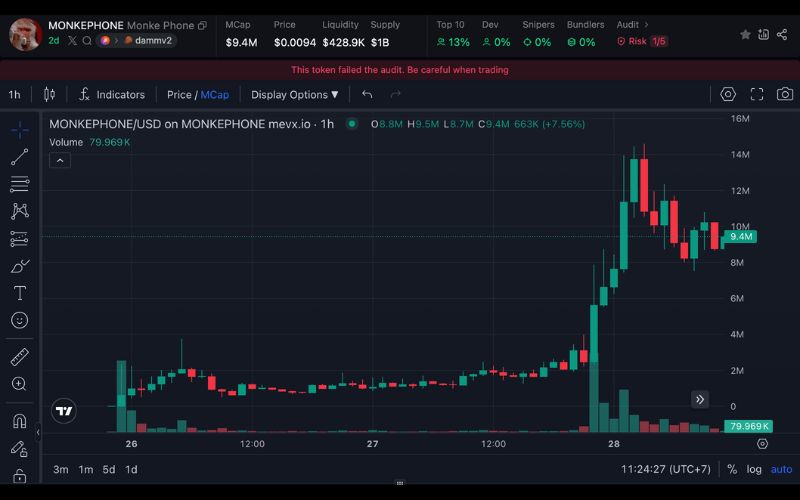Open timezone menu showing UTC+7
This screenshot has height=500, width=800.
point(665,469)
